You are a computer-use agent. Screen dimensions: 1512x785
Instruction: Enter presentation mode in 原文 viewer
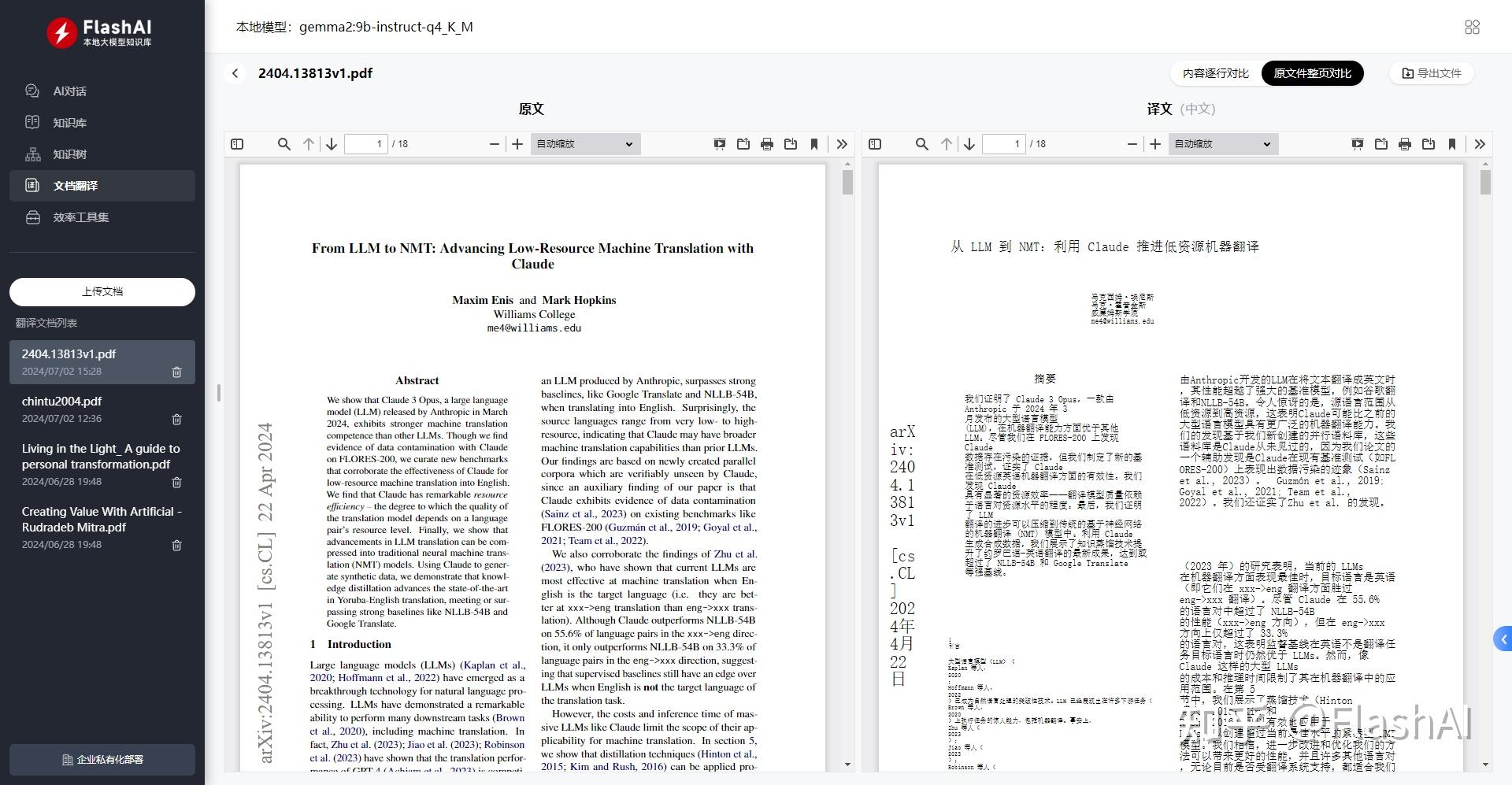[720, 144]
